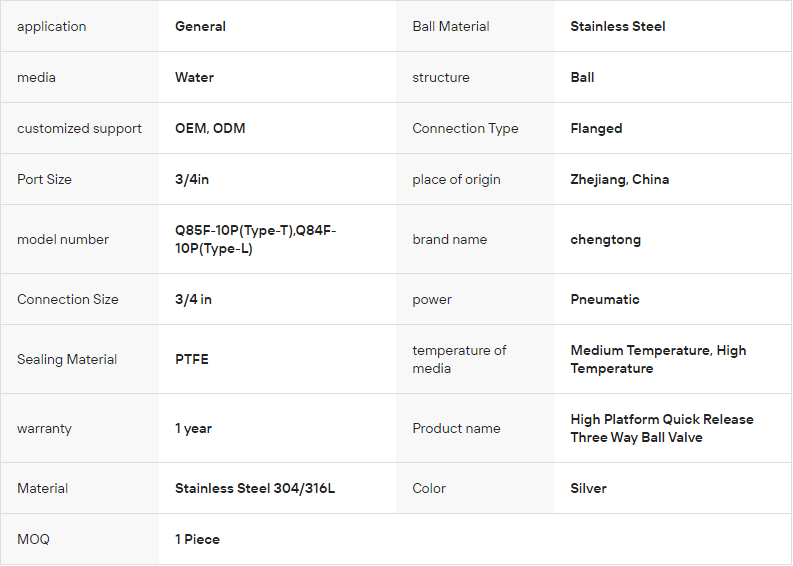The image size is (793, 566).
Task: Select the 'temperature of media' label cell
Action: point(459,360)
